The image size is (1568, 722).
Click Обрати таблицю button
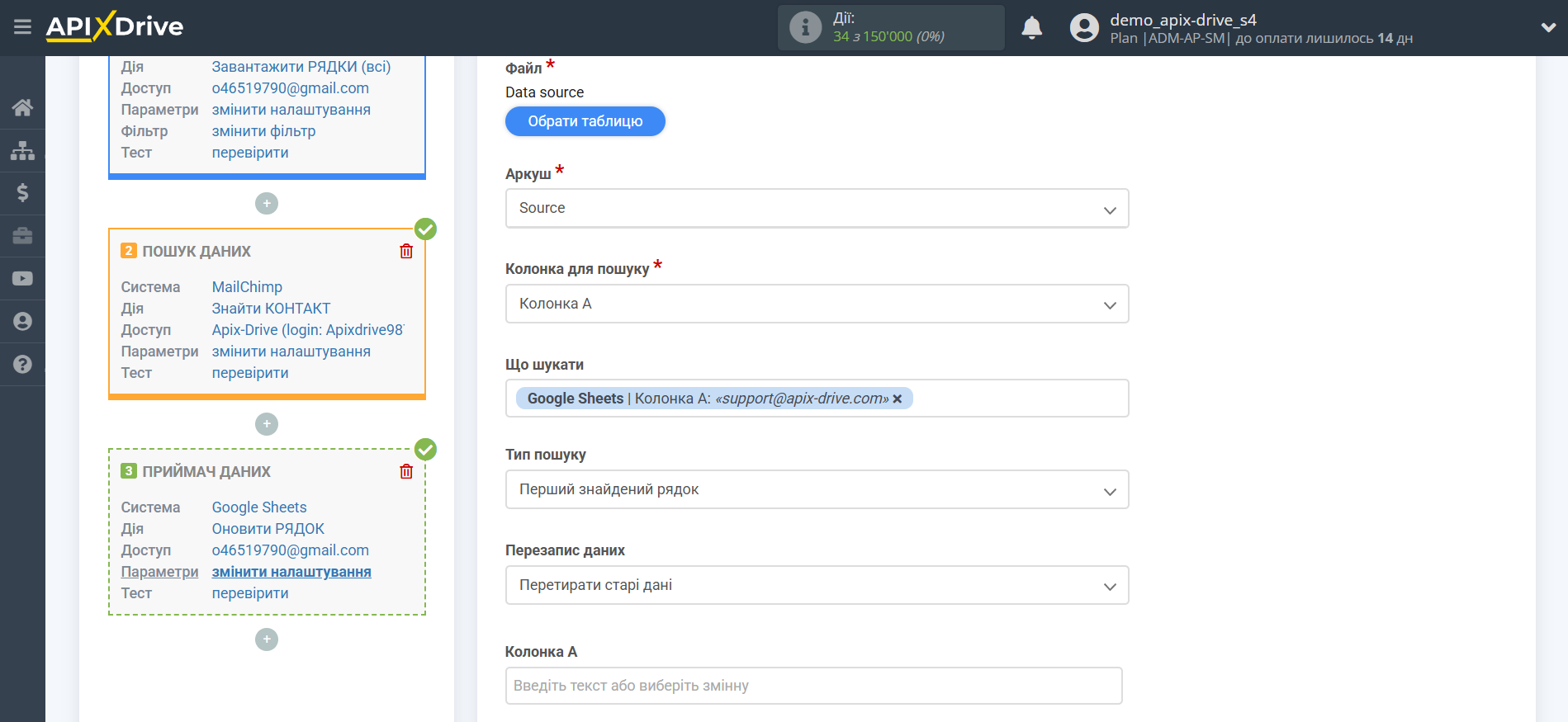[x=585, y=121]
